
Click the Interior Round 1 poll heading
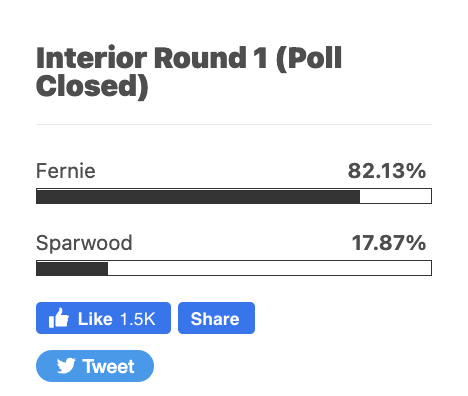tap(189, 72)
